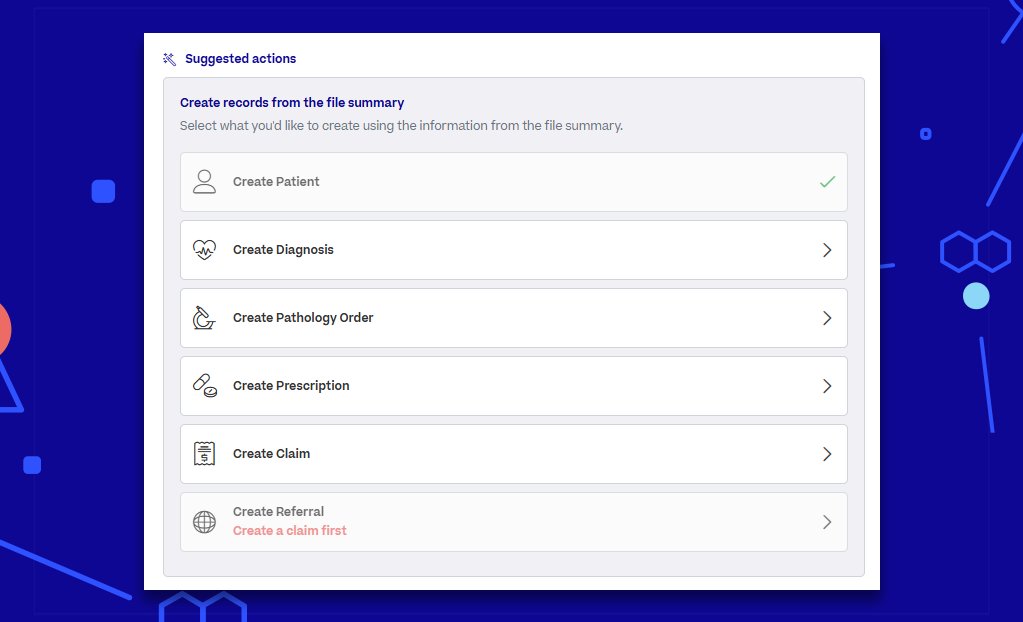Click the pills icon beside Create Prescription
This screenshot has width=1023, height=622.
204,386
